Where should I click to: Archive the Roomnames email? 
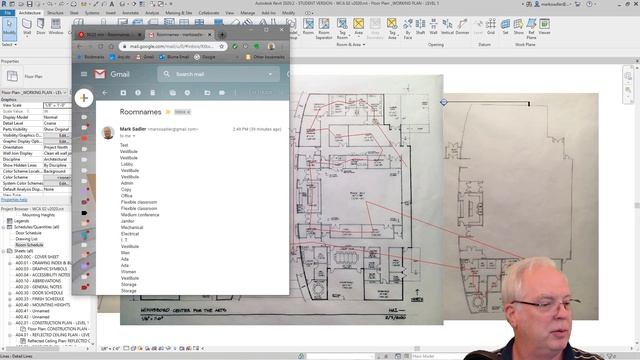coord(123,93)
